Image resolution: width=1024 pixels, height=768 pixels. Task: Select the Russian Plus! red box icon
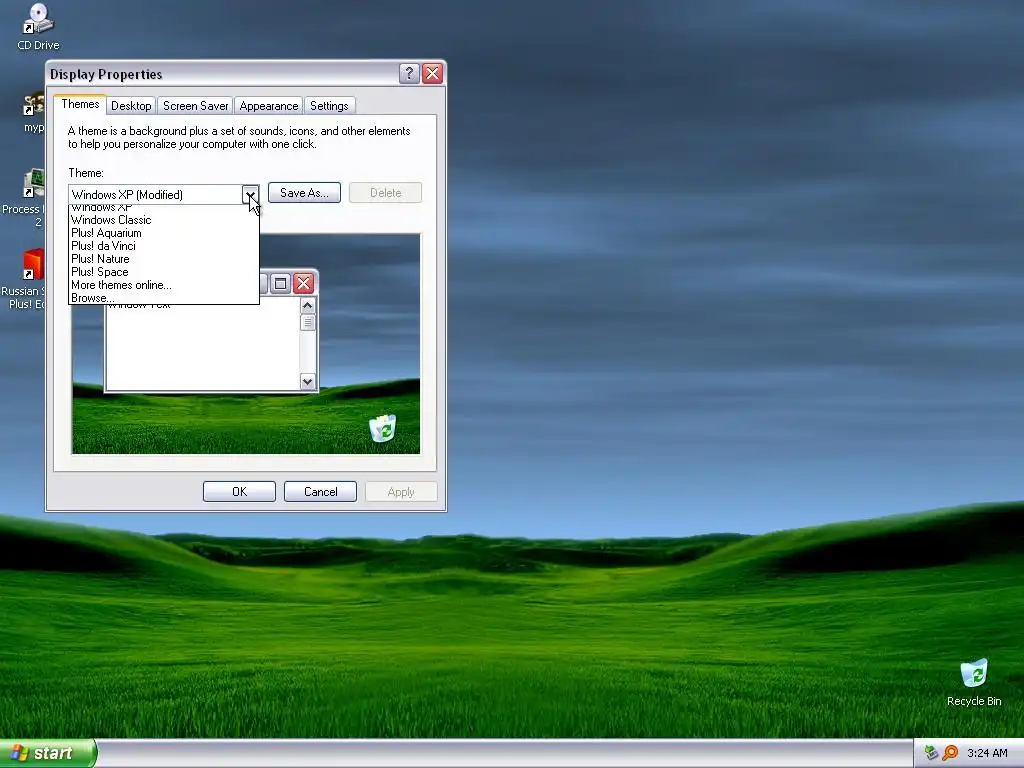tap(33, 264)
